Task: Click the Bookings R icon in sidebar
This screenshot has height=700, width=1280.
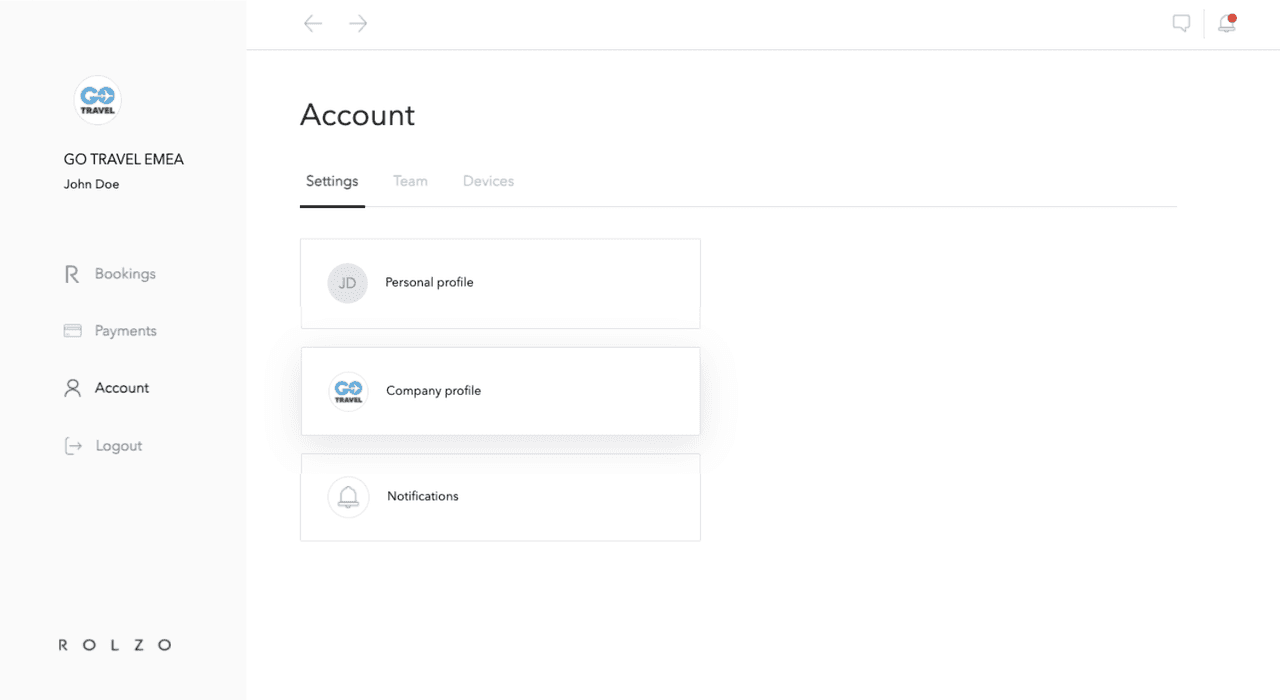Action: [72, 274]
